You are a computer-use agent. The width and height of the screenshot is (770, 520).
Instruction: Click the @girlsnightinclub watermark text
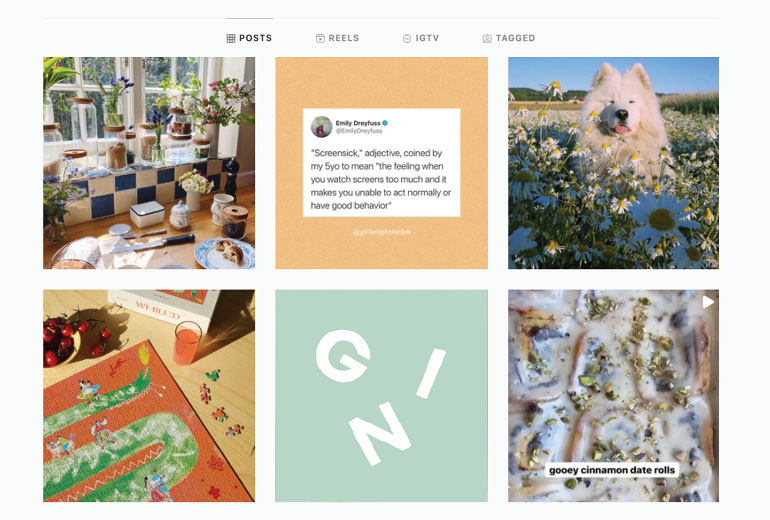click(382, 232)
